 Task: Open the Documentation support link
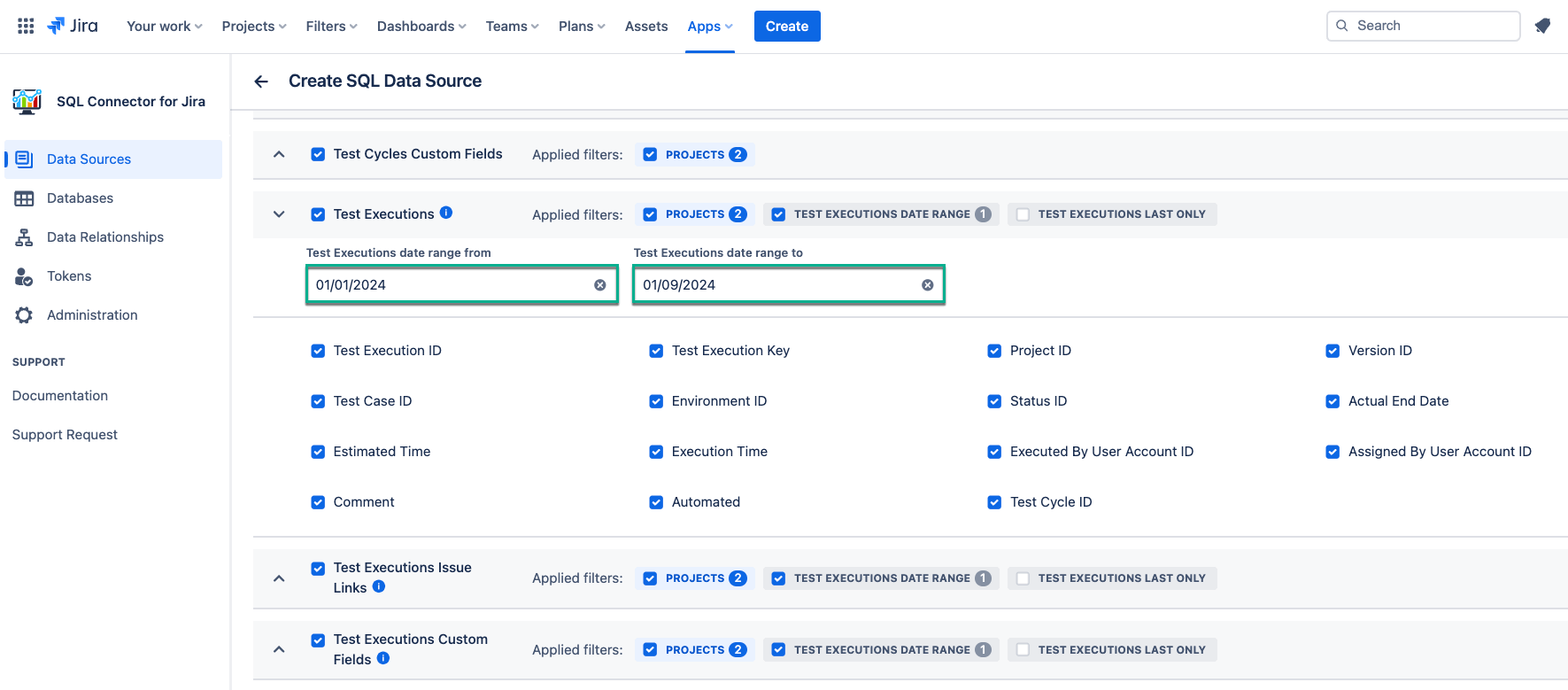pyautogui.click(x=60, y=396)
